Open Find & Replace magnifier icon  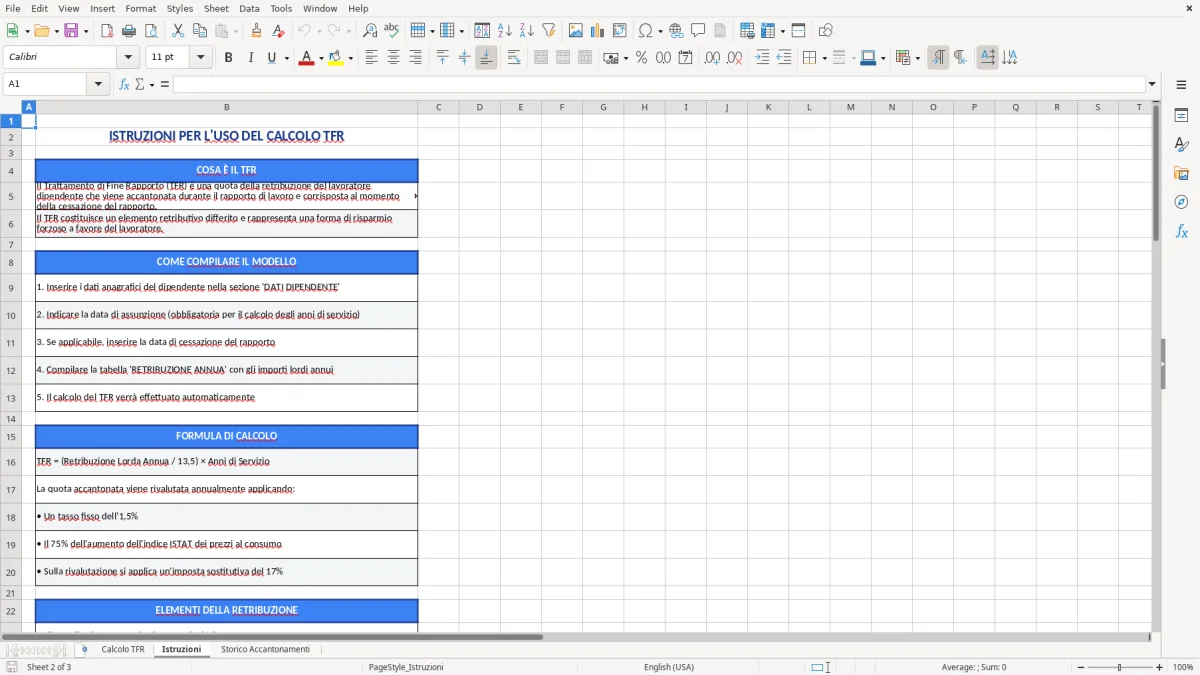coord(370,31)
